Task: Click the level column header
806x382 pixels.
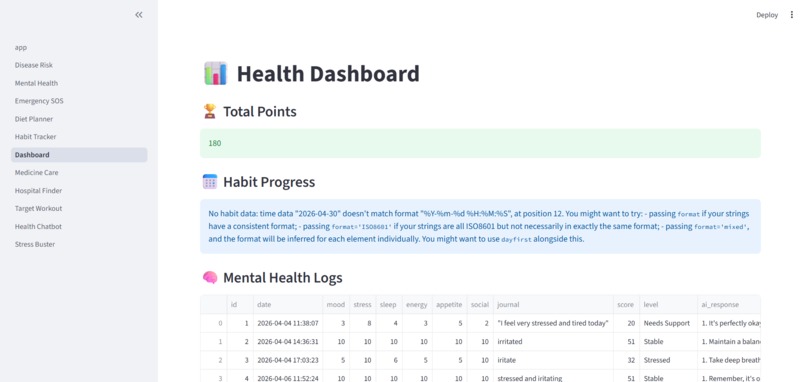Action: pyautogui.click(x=668, y=304)
